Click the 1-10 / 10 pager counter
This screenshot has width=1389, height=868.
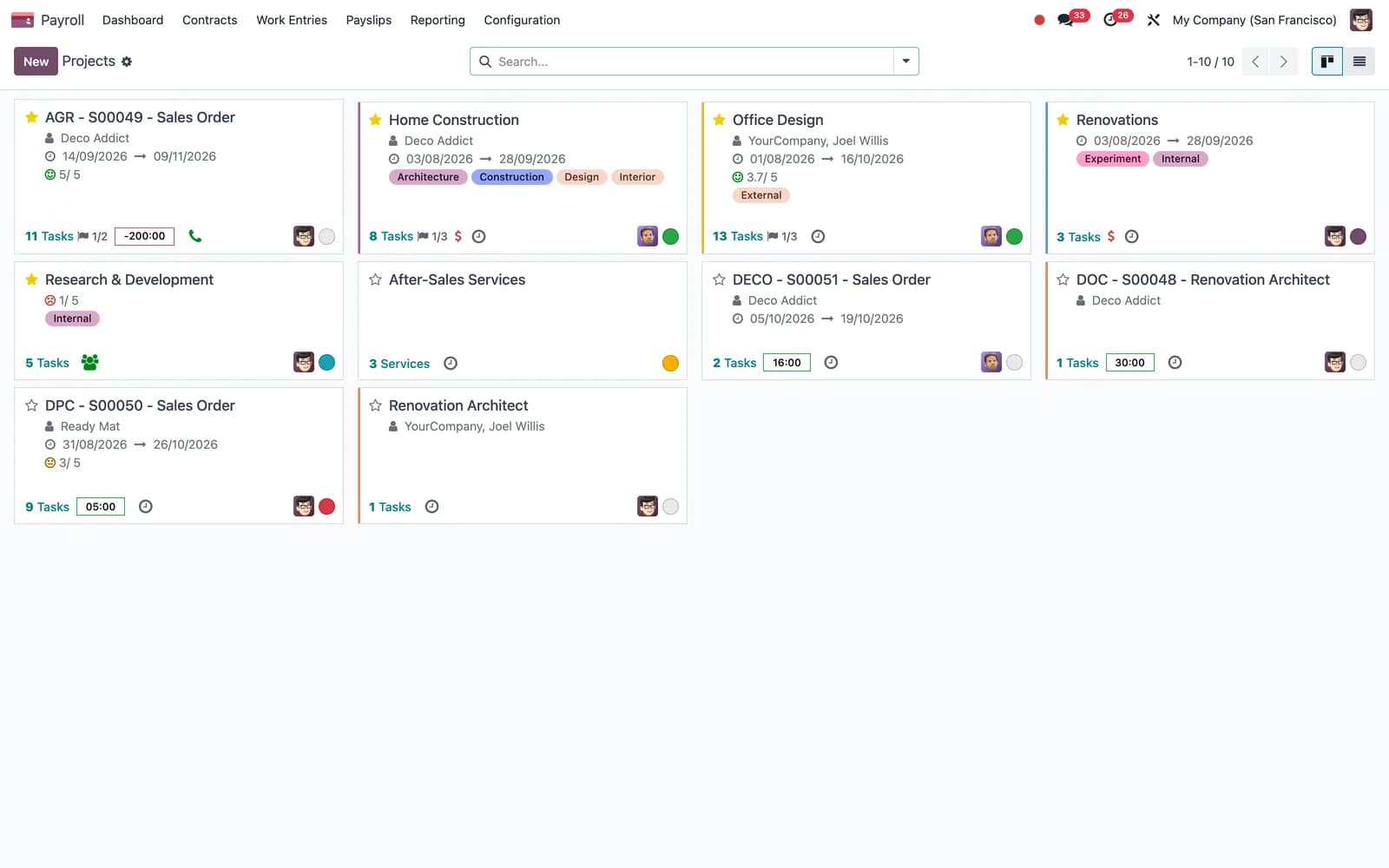pyautogui.click(x=1210, y=62)
